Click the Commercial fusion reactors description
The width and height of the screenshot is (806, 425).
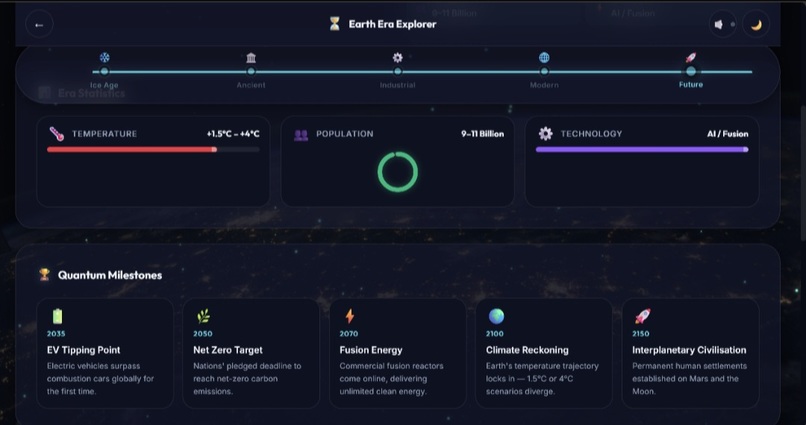click(x=391, y=378)
